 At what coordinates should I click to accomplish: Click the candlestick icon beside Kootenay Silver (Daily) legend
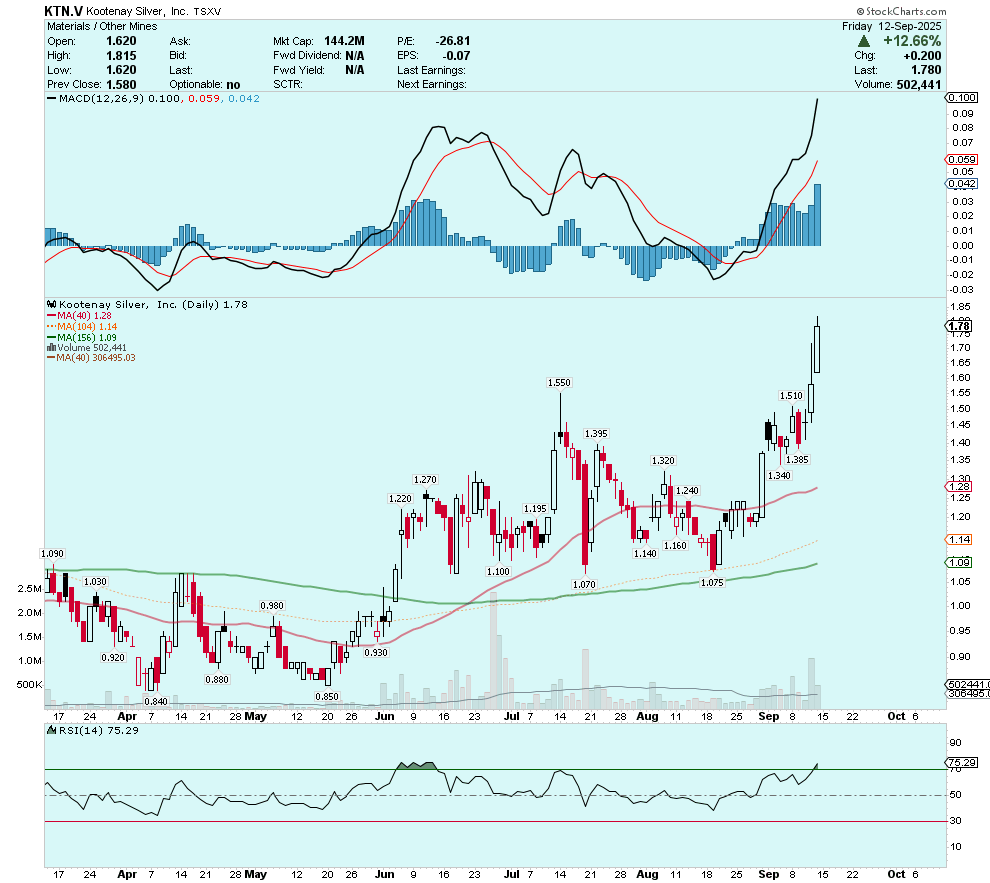[x=52, y=305]
